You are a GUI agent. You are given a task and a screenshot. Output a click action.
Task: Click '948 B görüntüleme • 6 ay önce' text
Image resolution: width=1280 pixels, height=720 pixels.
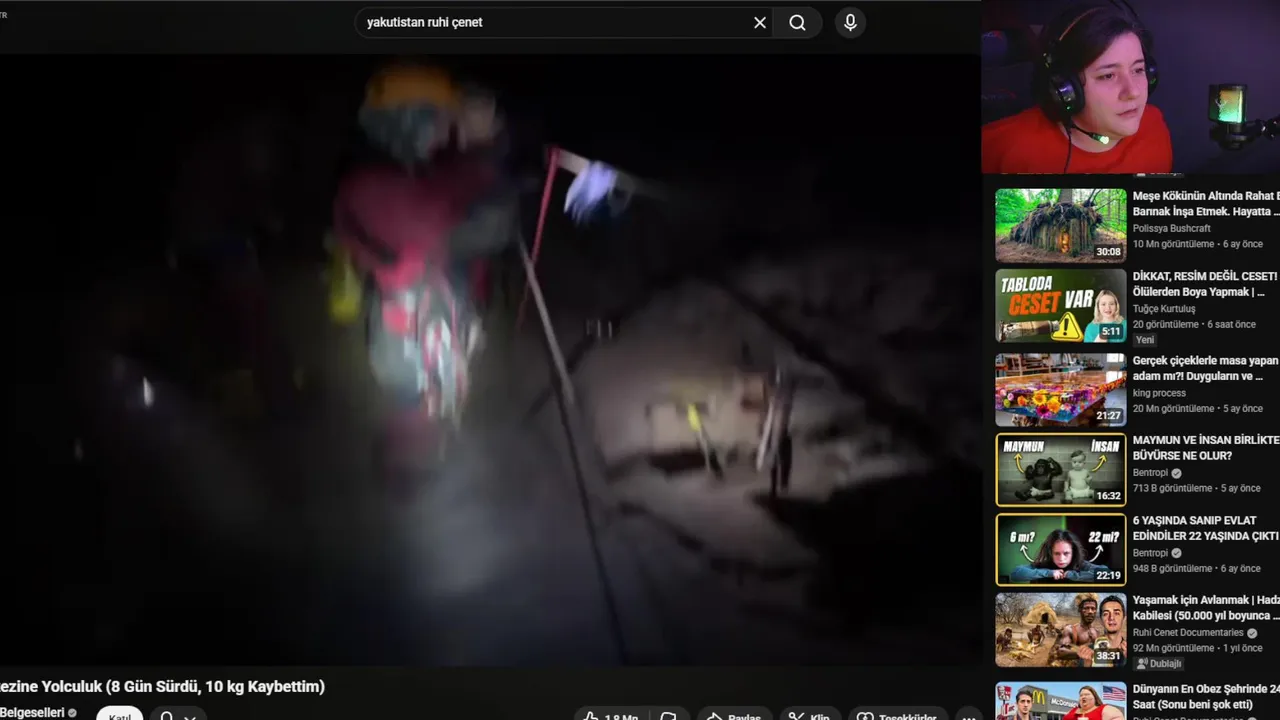click(x=1196, y=569)
